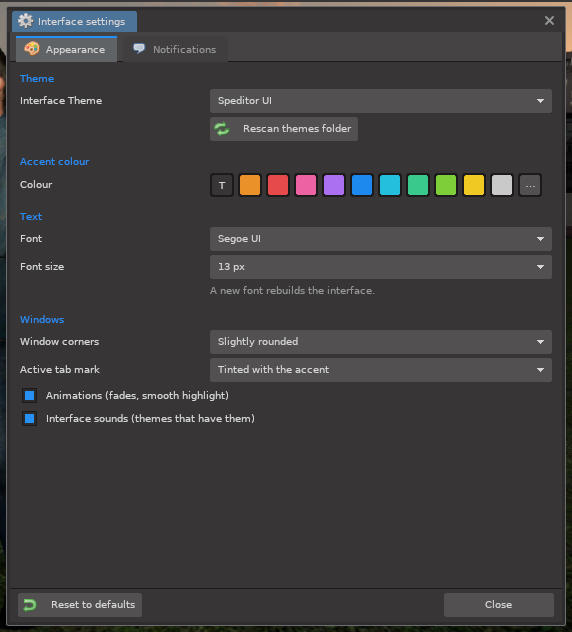This screenshot has width=572, height=632.
Task: Click 'A new font rebuilds the interface.' note
Action: click(292, 291)
